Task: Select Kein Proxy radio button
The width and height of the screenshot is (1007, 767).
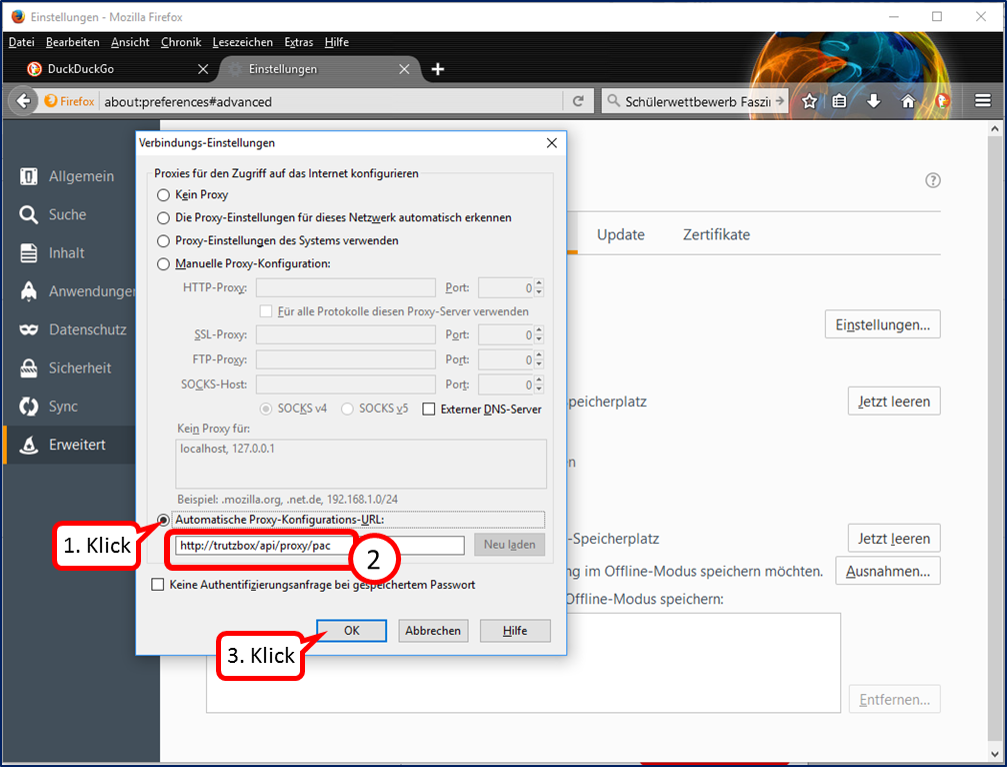Action: point(163,195)
